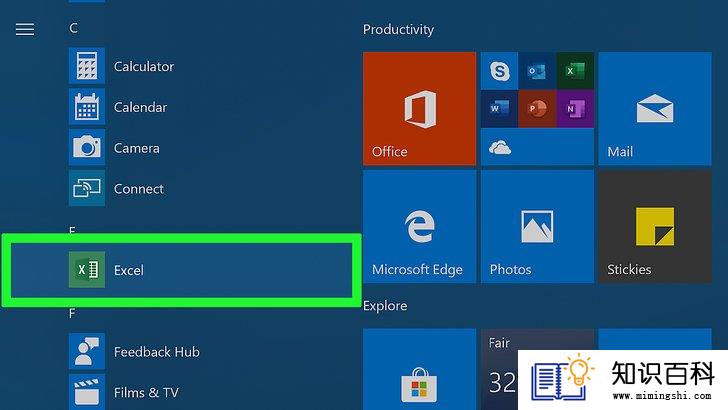The height and width of the screenshot is (410, 728).
Task: Launch the Connect app icon
Action: (x=87, y=188)
